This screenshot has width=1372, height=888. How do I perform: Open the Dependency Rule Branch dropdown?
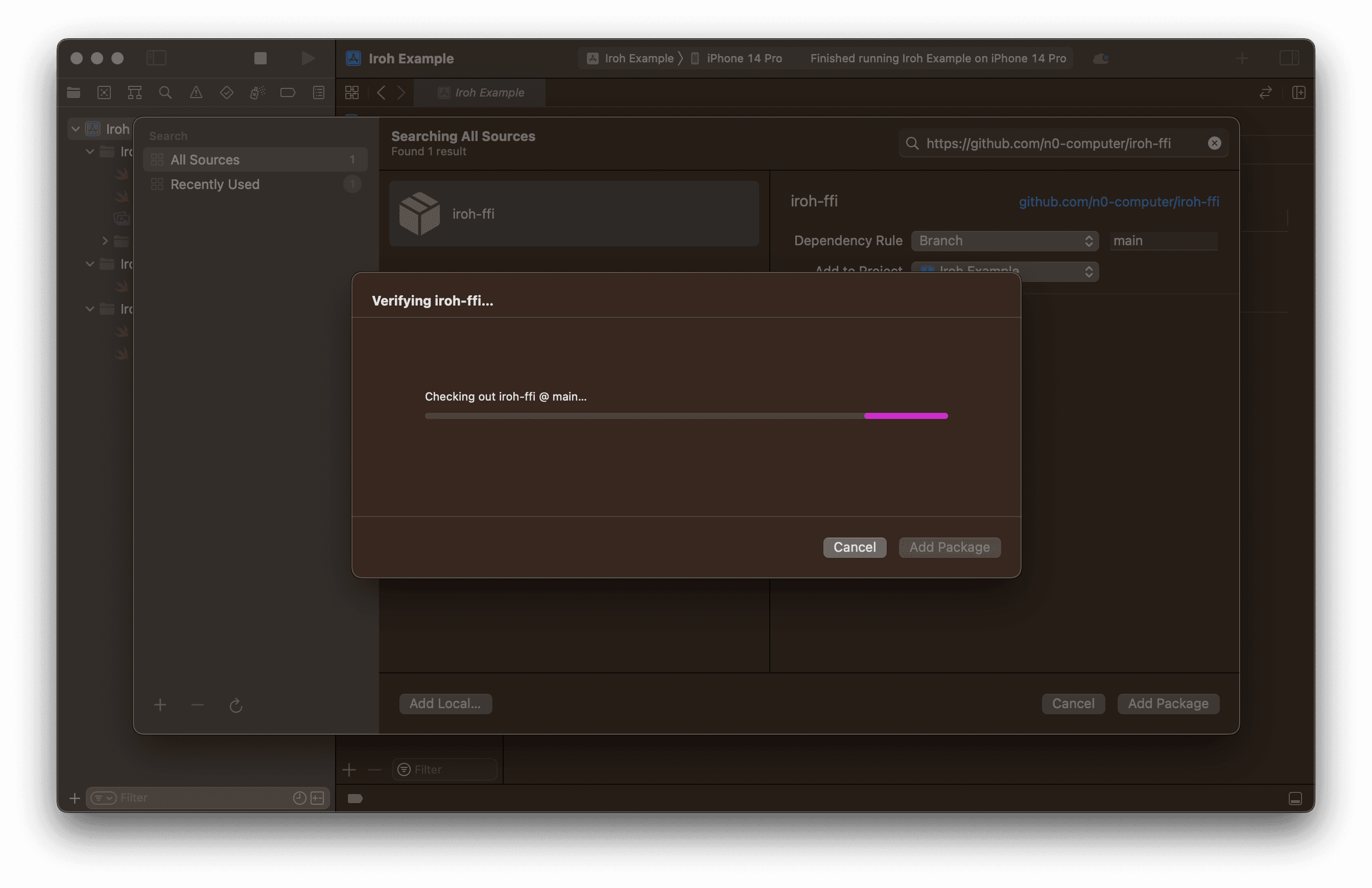[x=1004, y=241]
